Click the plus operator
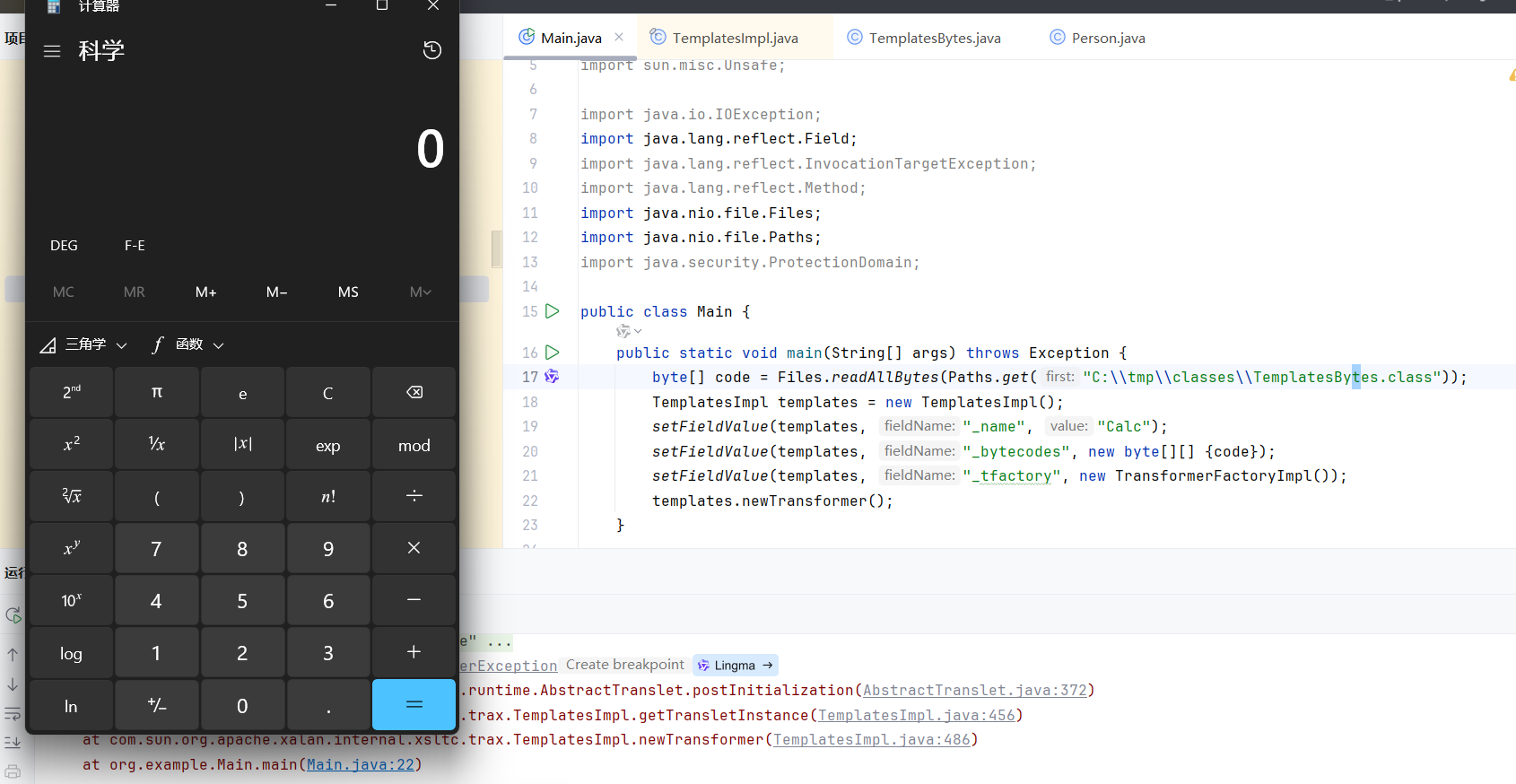1516x784 pixels. point(414,652)
